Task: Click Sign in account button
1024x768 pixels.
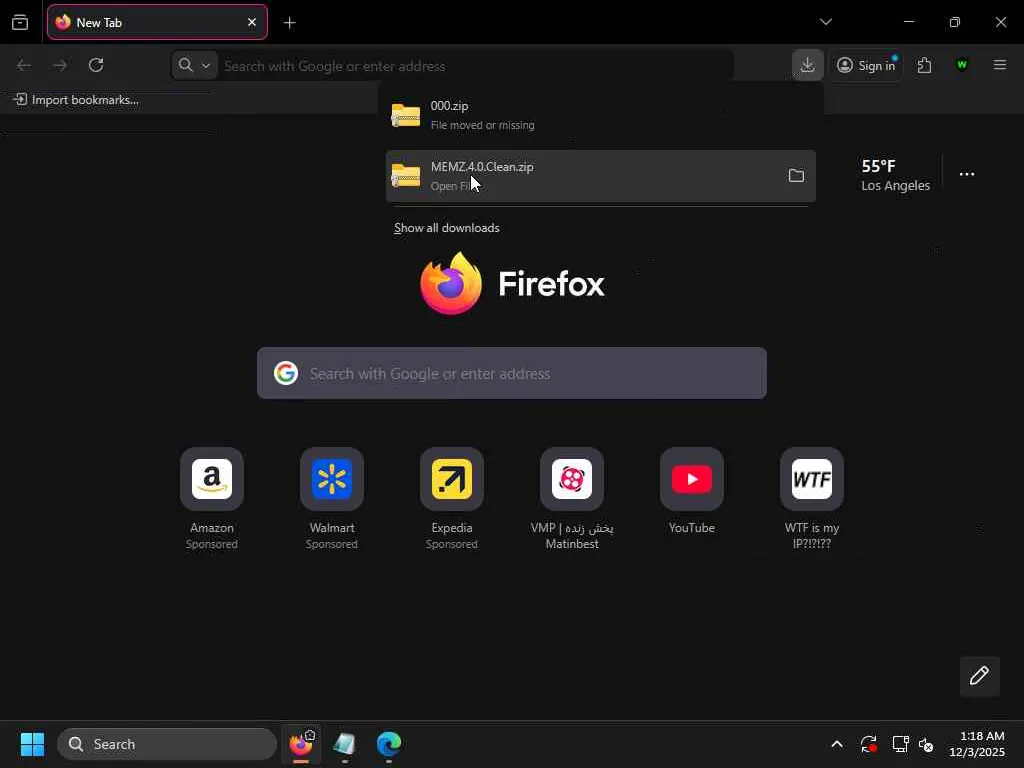Action: [867, 65]
